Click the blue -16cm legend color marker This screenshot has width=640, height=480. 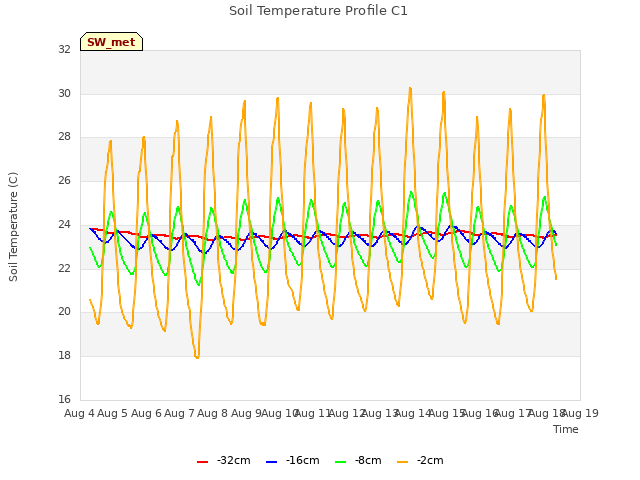(271, 462)
